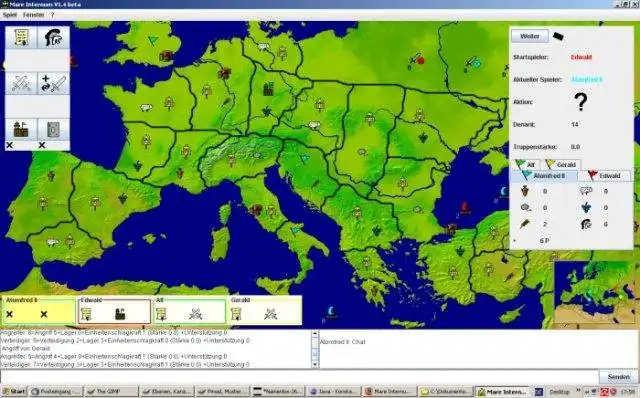Click the grapes resource icon in player panel
640x398 pixels.
click(586, 207)
